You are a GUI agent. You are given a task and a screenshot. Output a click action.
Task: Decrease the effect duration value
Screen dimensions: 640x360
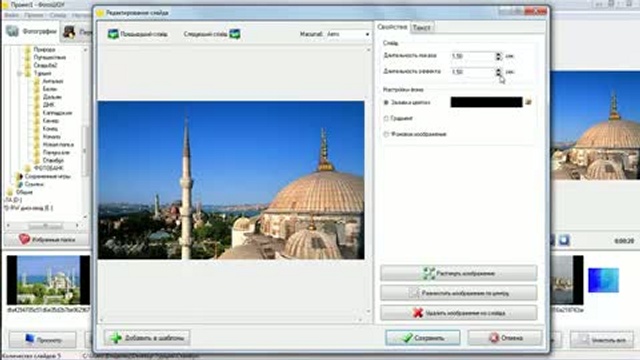pyautogui.click(x=498, y=74)
